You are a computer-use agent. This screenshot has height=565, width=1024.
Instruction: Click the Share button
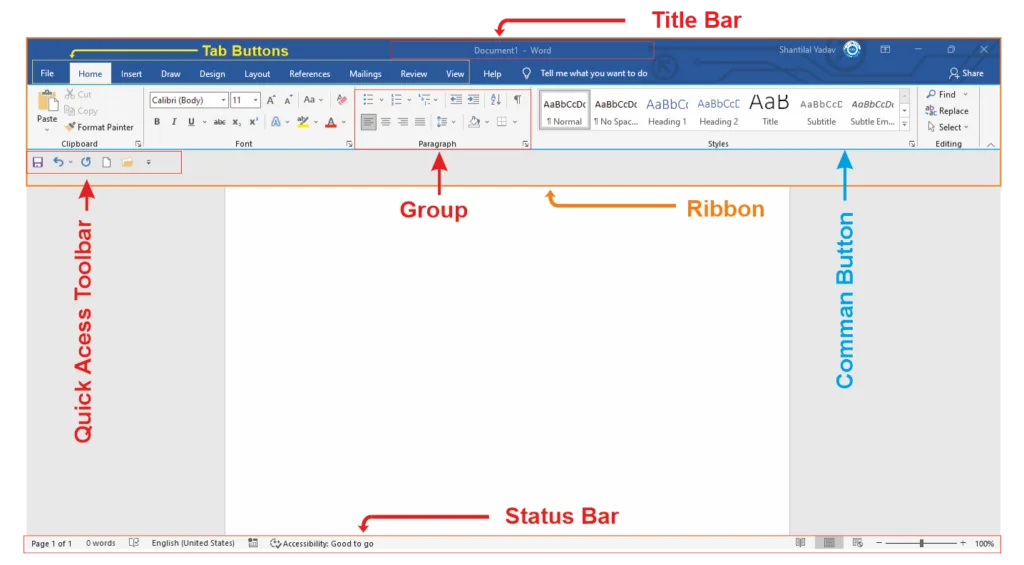point(966,73)
